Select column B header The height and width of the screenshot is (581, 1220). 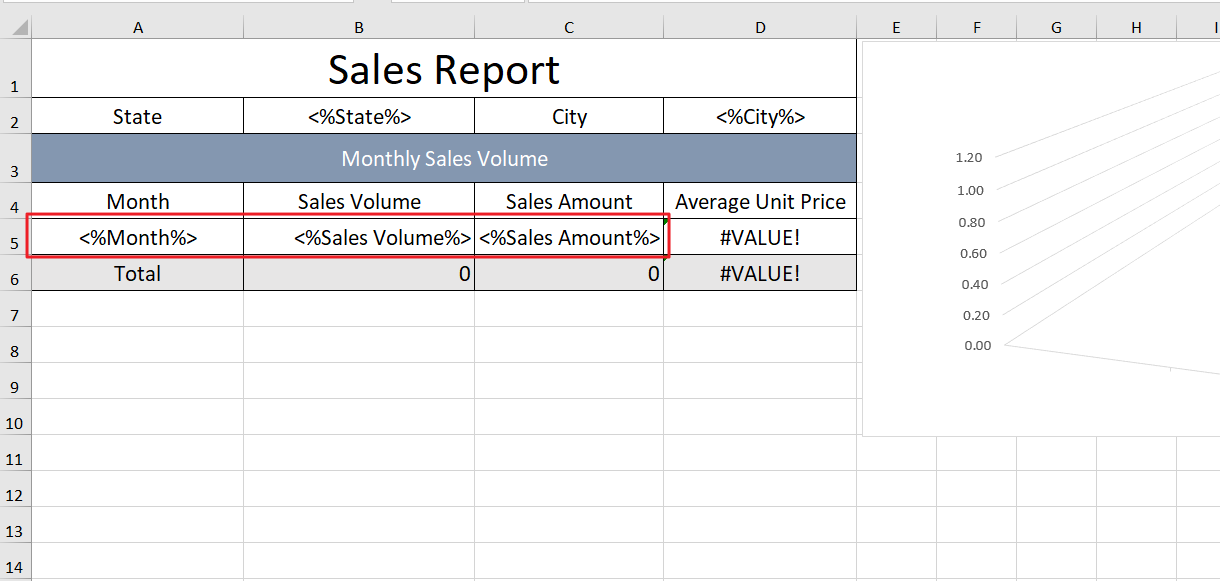click(358, 28)
